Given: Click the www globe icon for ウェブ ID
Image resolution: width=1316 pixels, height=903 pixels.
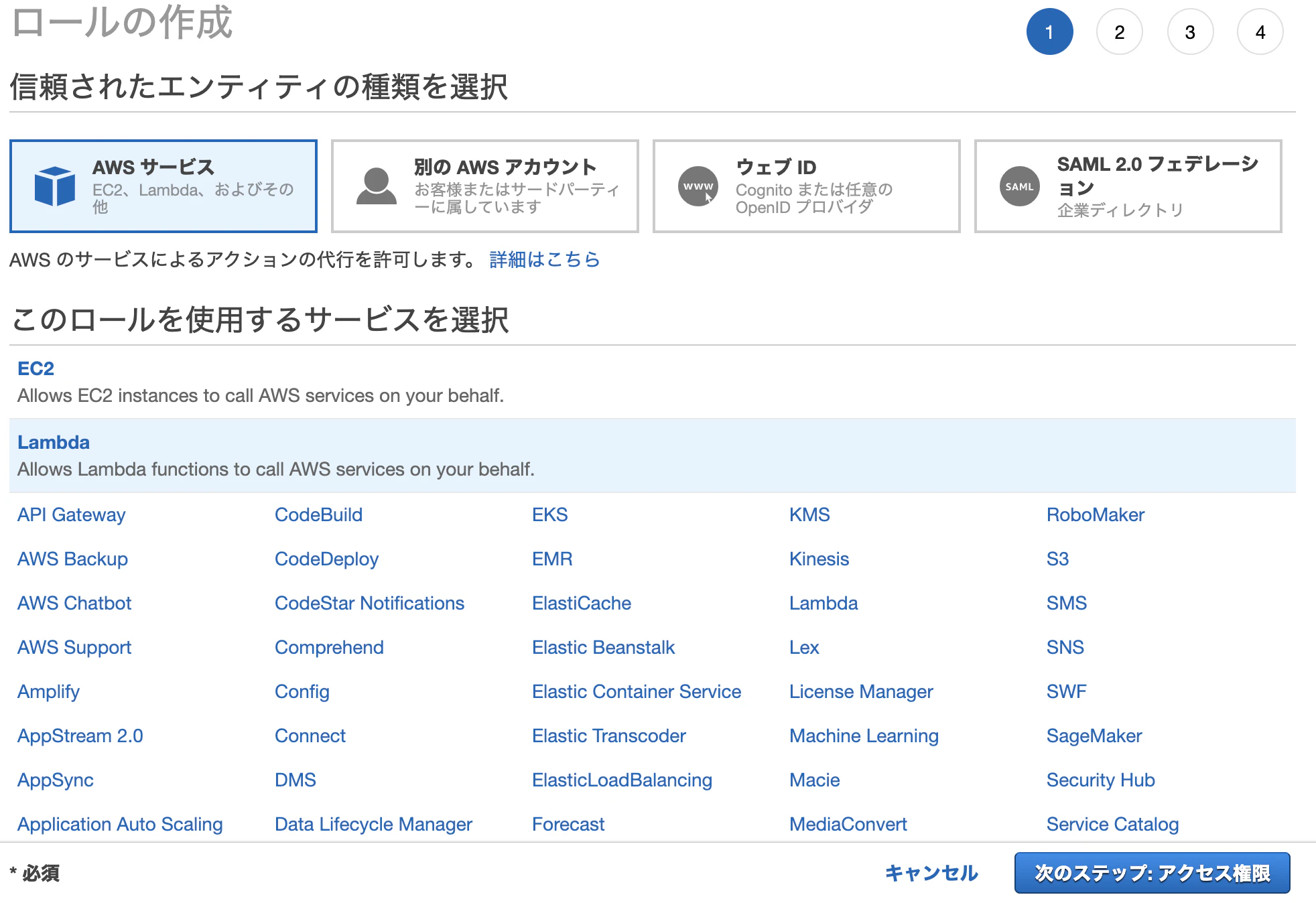Looking at the screenshot, I should [697, 186].
